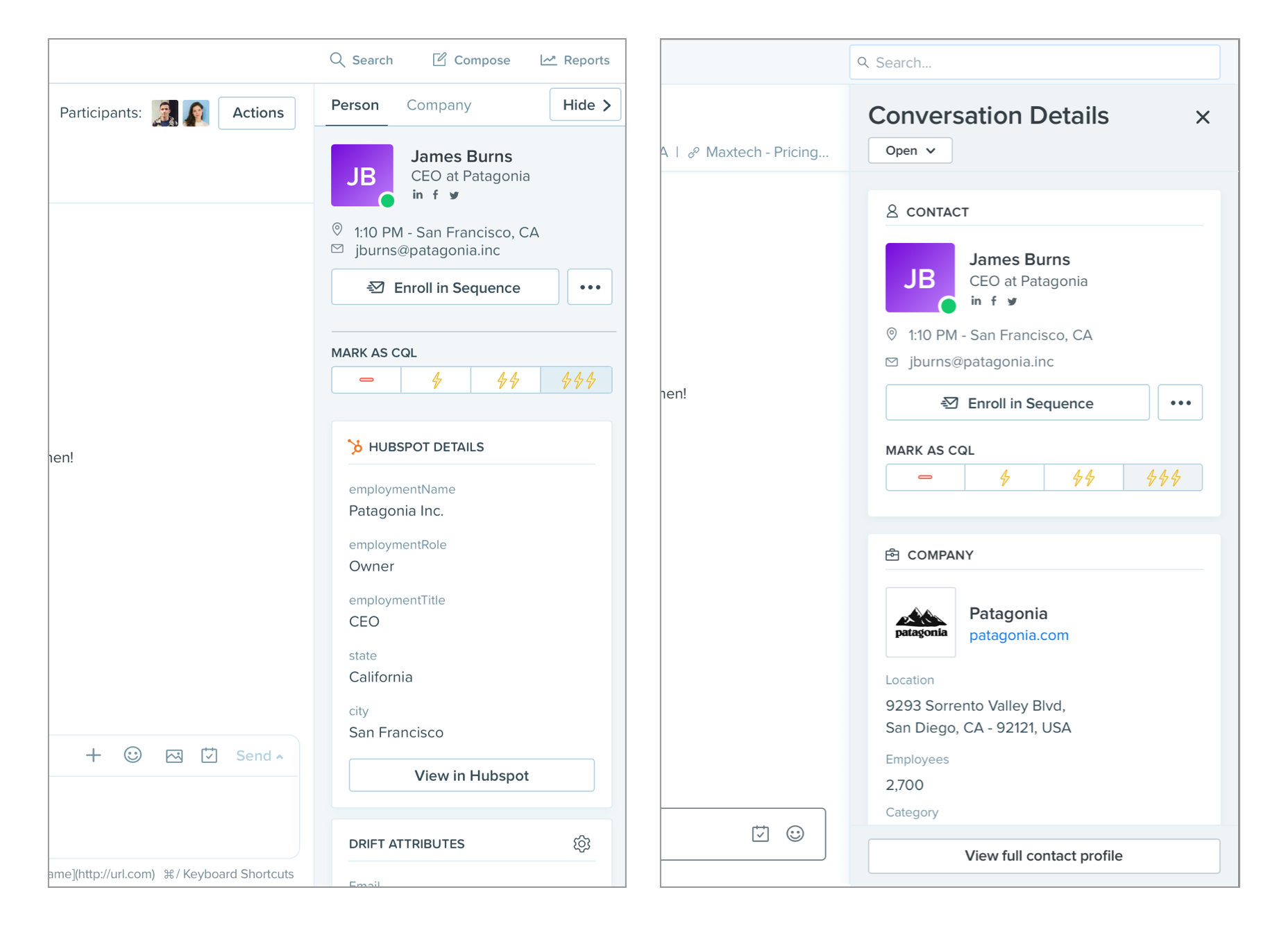Open more options menu in Conversation Details
The height and width of the screenshot is (926, 1288).
(x=1180, y=403)
